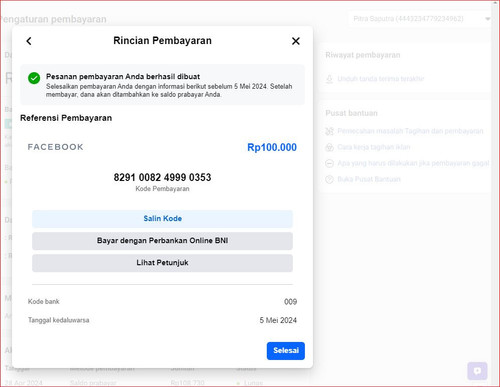Open Apa yang harus dilakukan jika pembayaran gagal
The image size is (500, 387).
tap(413, 163)
